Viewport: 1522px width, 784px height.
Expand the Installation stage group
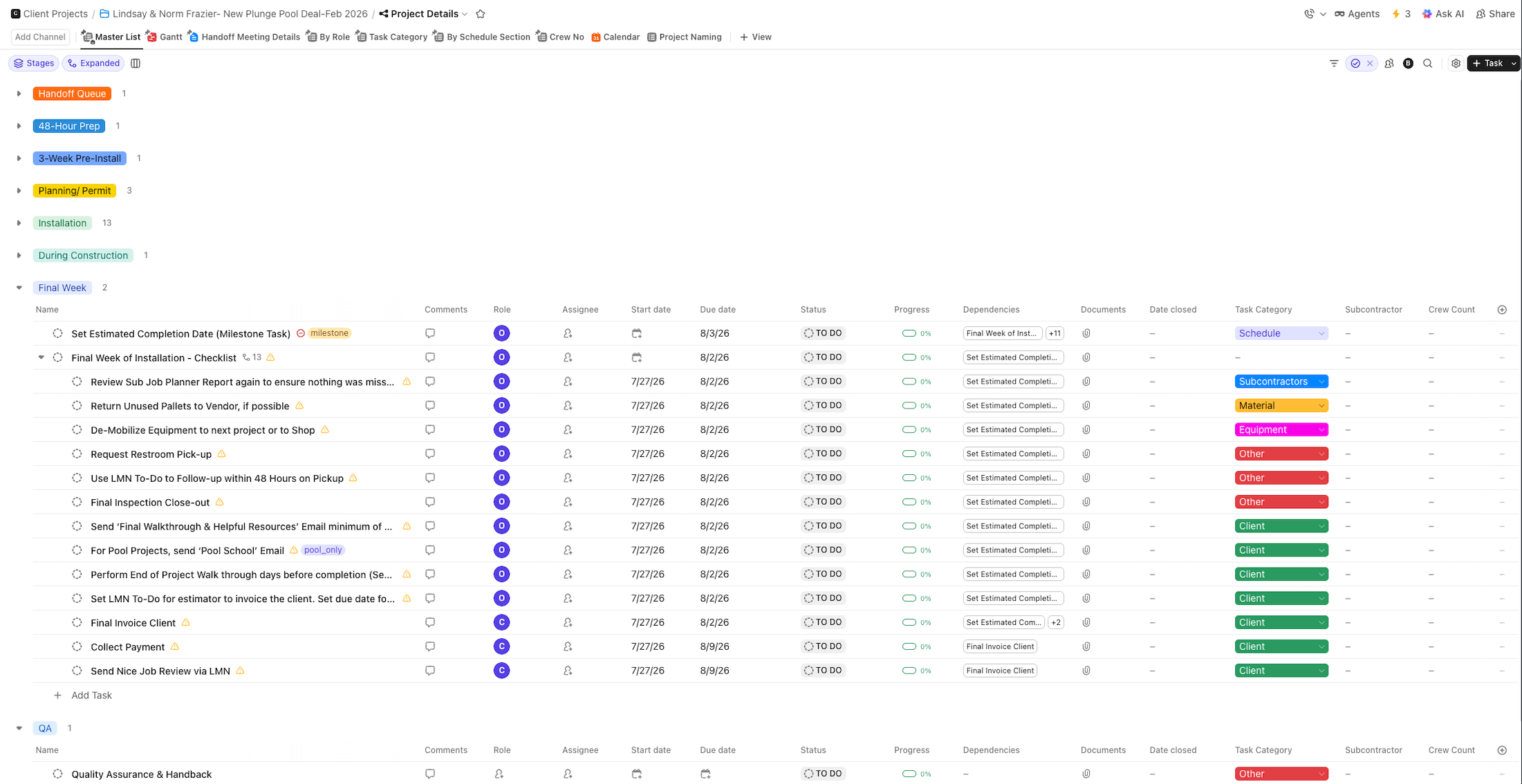tap(19, 223)
